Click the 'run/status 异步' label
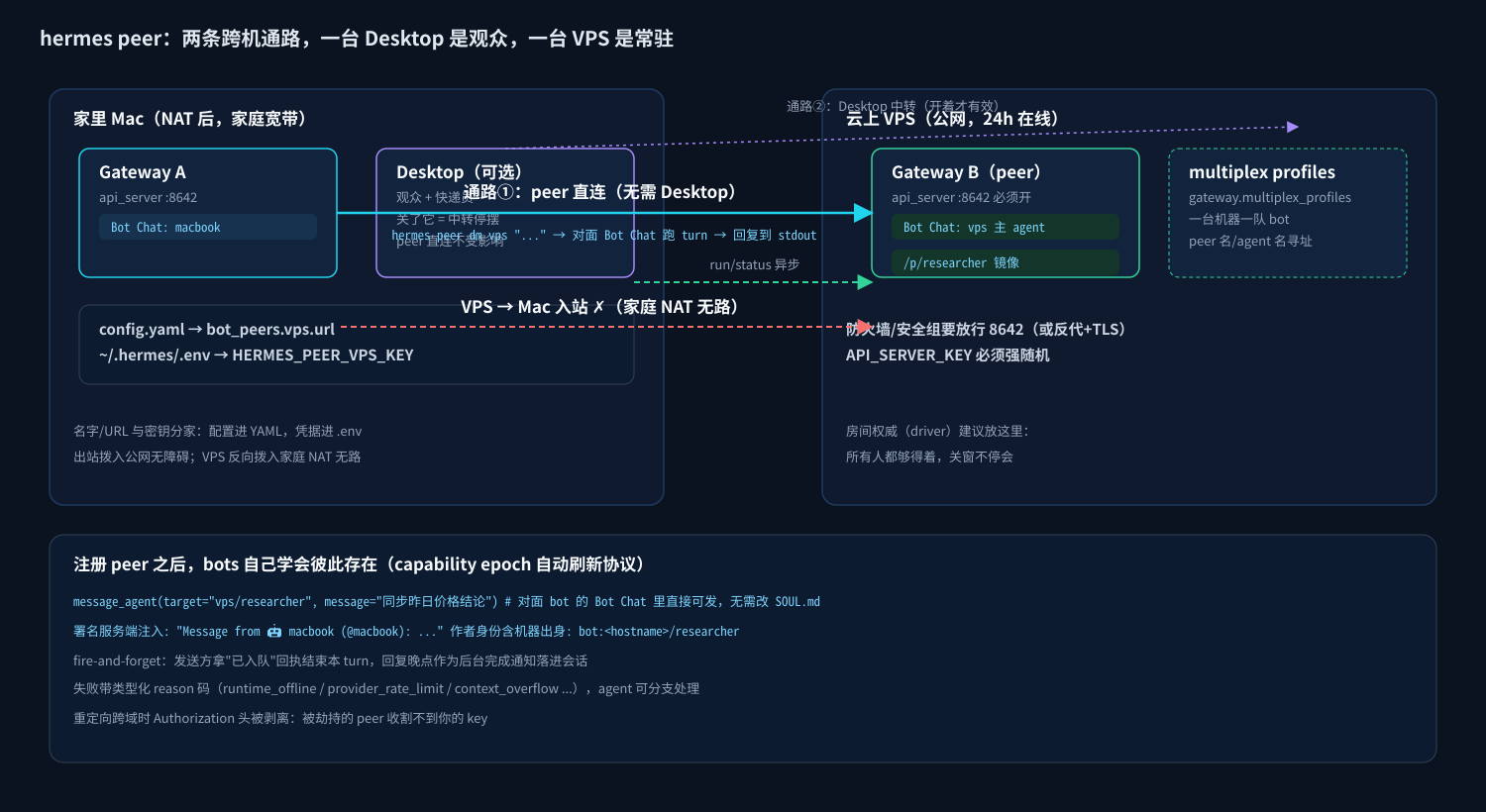The height and width of the screenshot is (812, 1486). 755,264
